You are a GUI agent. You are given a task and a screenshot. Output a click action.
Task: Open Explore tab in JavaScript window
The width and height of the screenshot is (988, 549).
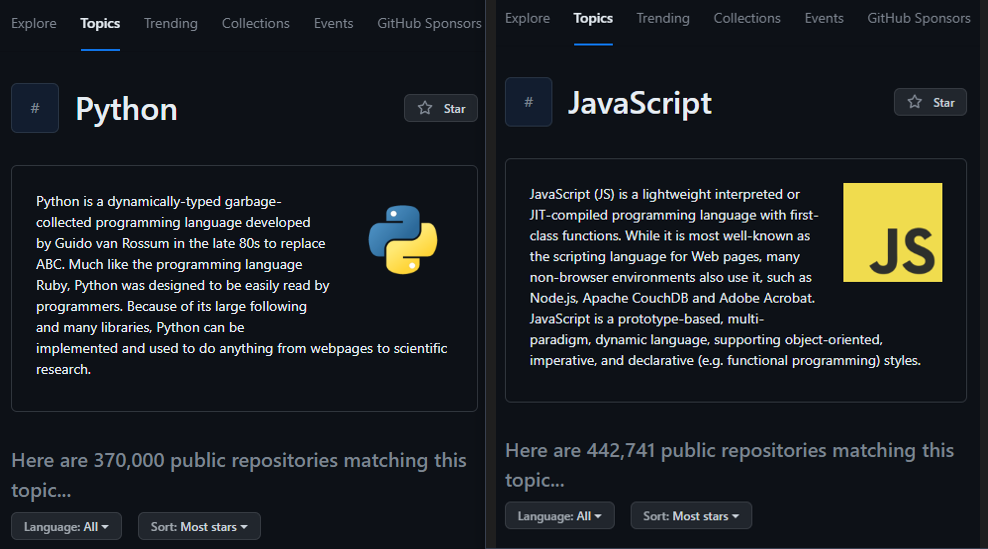coord(527,18)
